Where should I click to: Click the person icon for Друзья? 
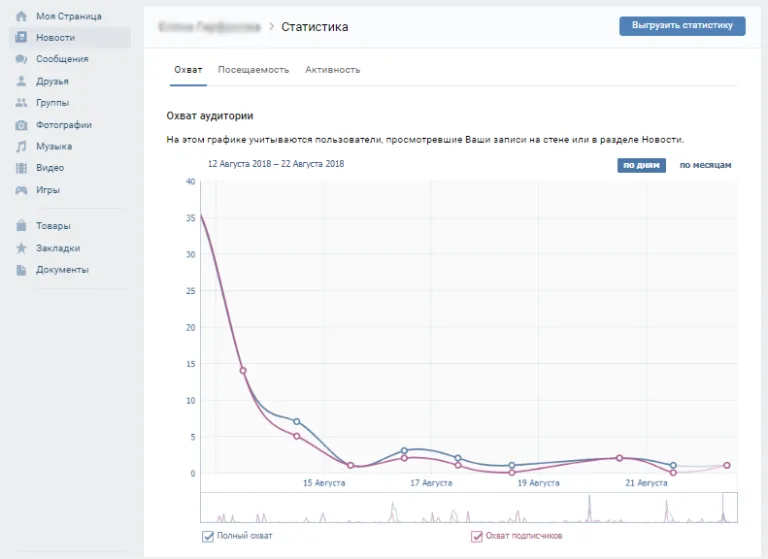pyautogui.click(x=21, y=81)
